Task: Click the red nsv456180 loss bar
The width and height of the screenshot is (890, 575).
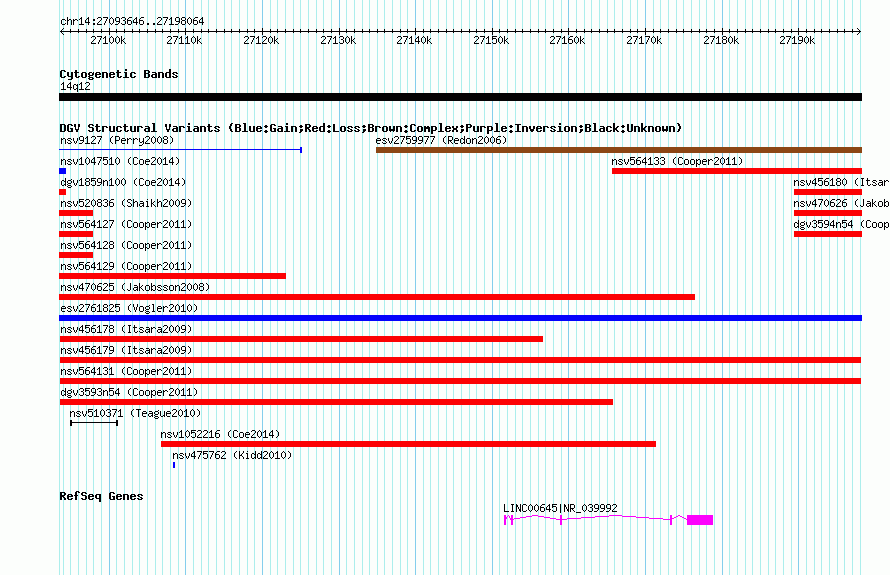Action: [x=828, y=192]
